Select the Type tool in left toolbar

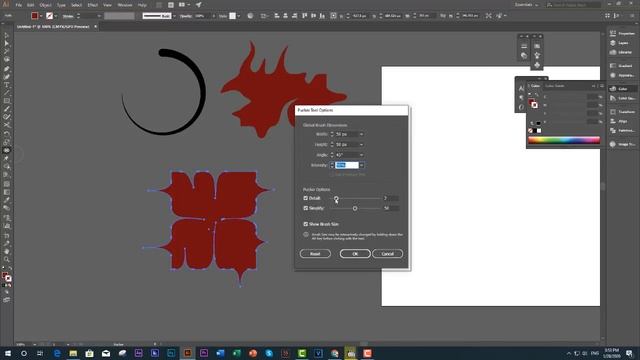(x=7, y=85)
